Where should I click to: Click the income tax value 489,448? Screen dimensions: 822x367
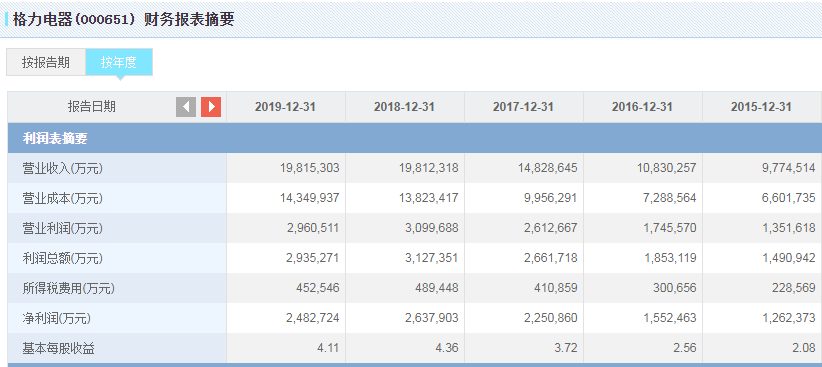437,288
